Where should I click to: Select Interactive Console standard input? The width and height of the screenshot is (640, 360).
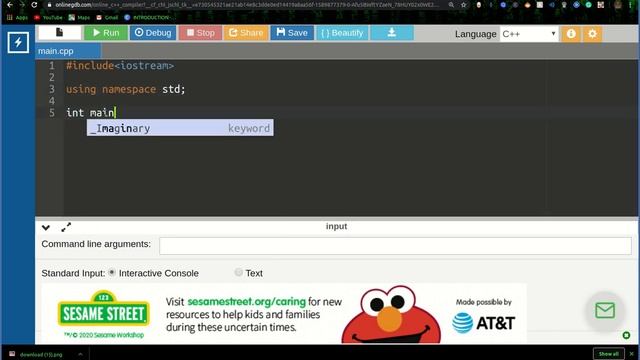pos(111,272)
